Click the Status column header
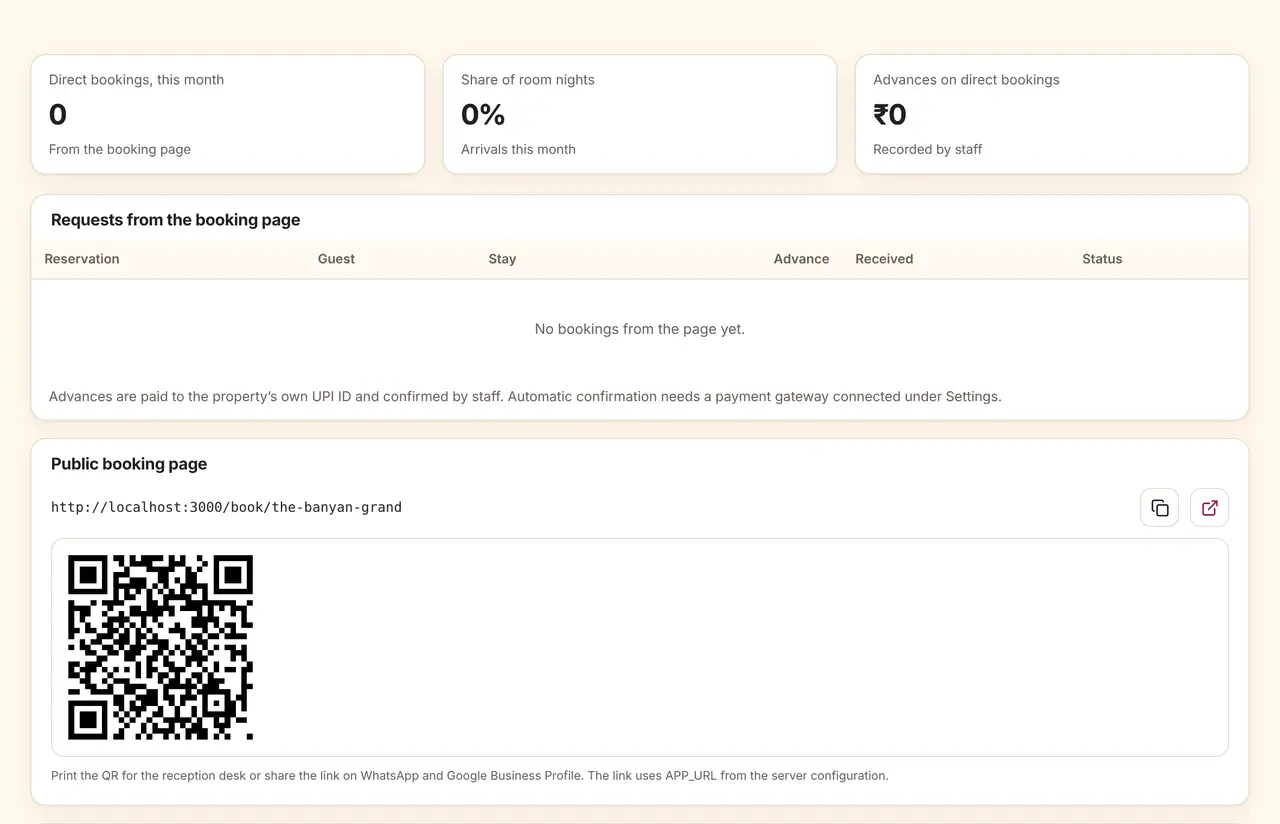The height and width of the screenshot is (824, 1280). pyautogui.click(x=1102, y=259)
